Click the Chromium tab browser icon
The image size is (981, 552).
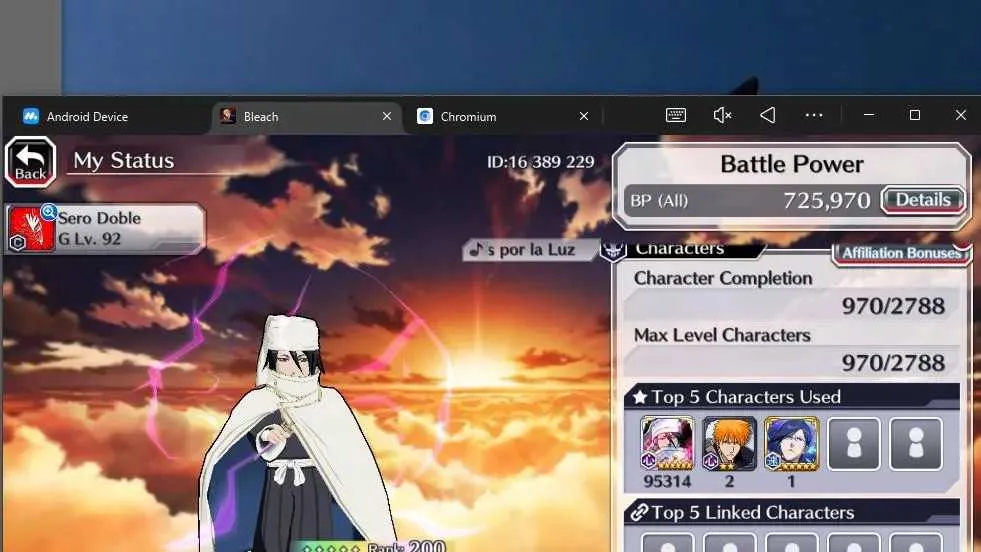(x=425, y=116)
